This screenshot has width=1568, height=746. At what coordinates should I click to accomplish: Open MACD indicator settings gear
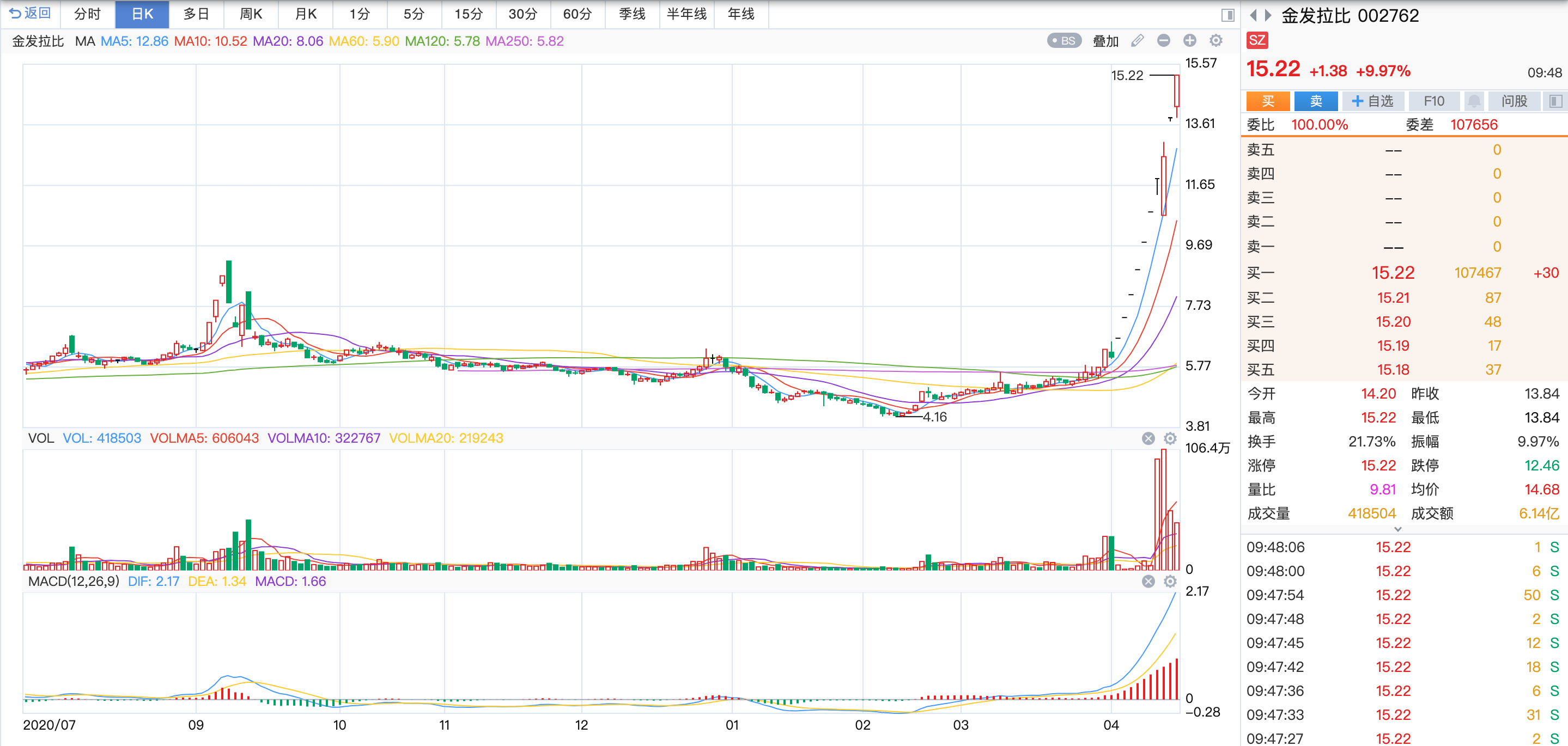point(1170,582)
